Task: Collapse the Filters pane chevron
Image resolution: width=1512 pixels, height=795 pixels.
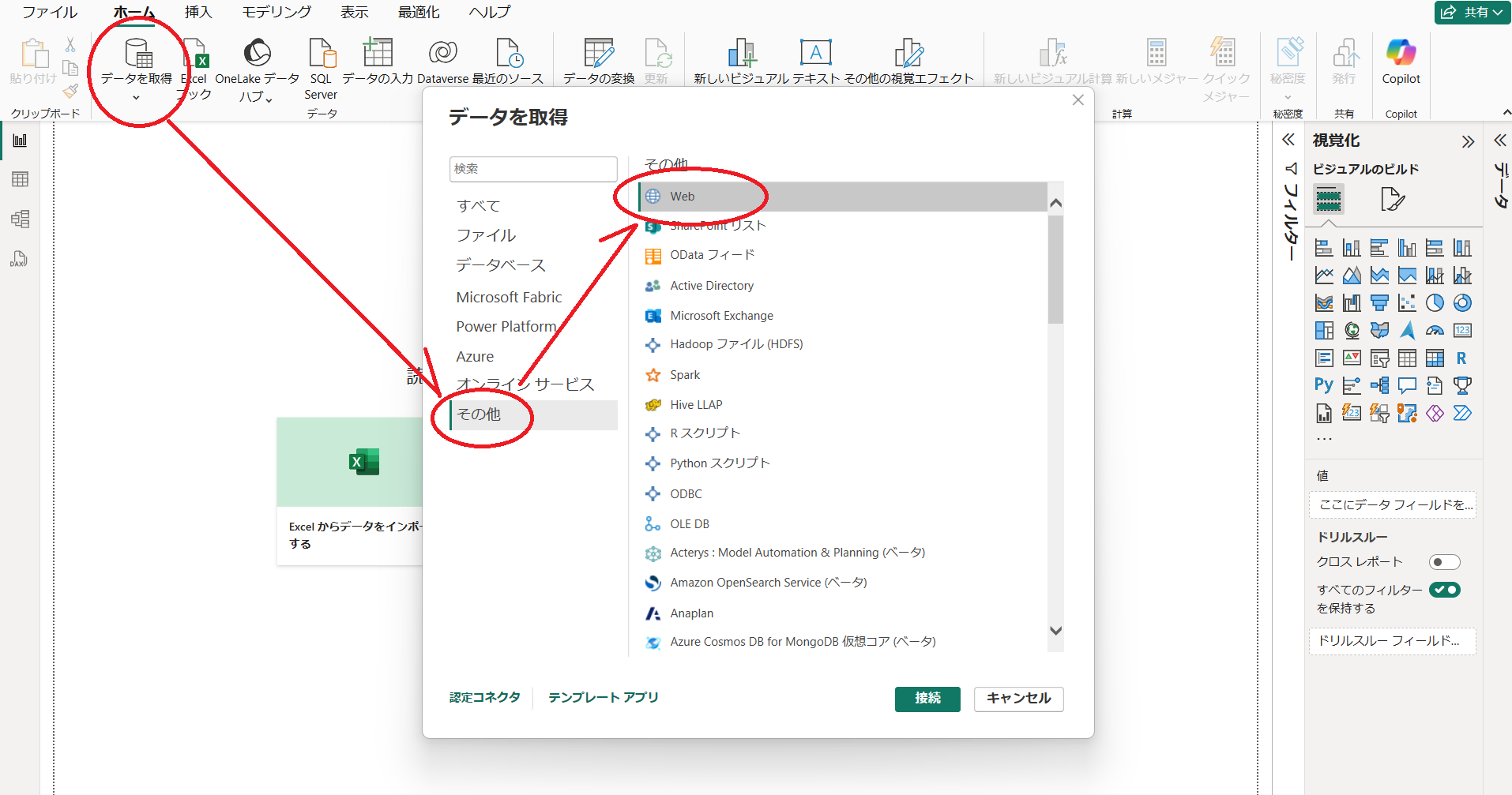Action: pyautogui.click(x=1288, y=140)
